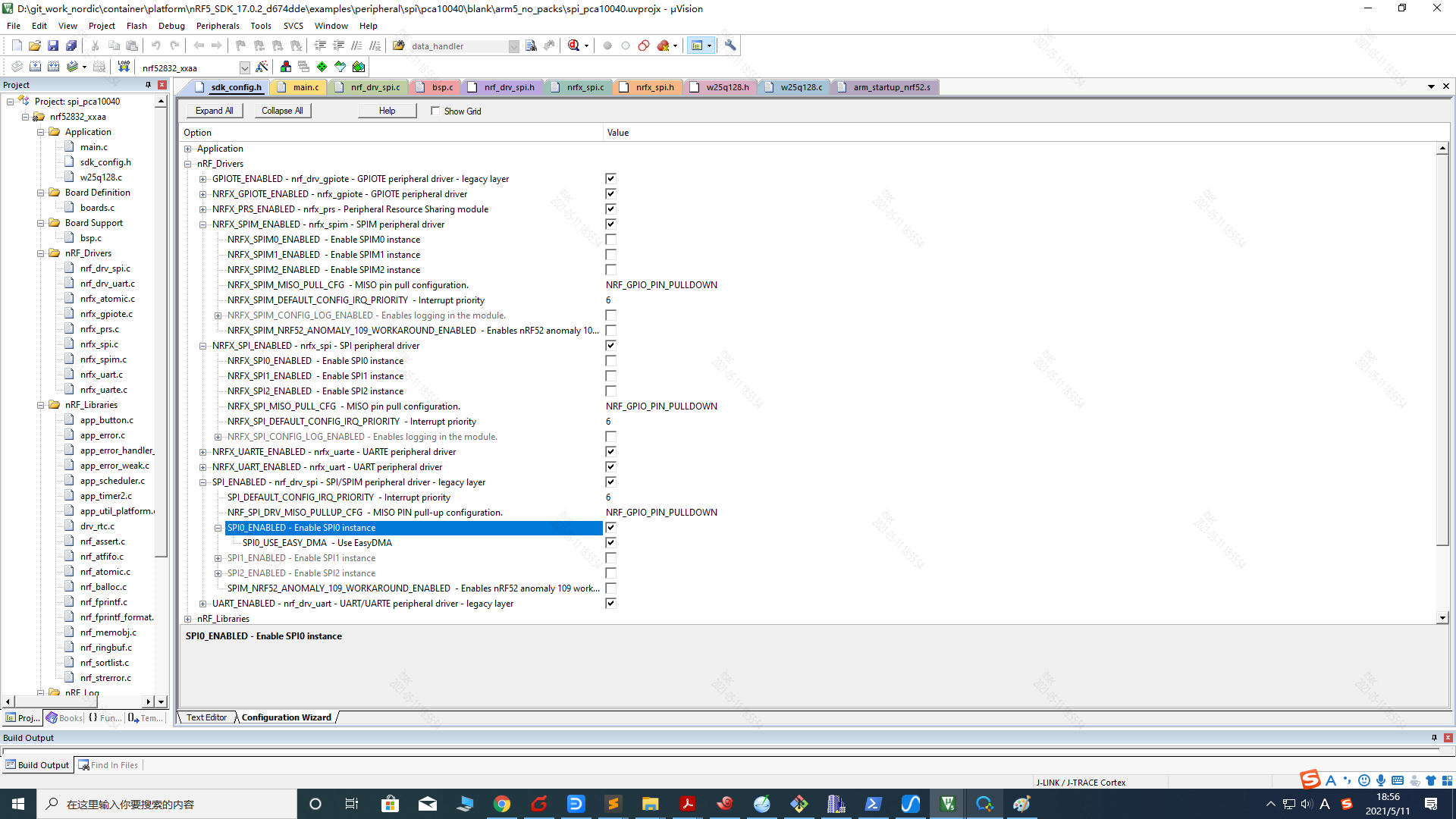Click the Options for Target icon
The image size is (1456, 819).
coord(263,67)
